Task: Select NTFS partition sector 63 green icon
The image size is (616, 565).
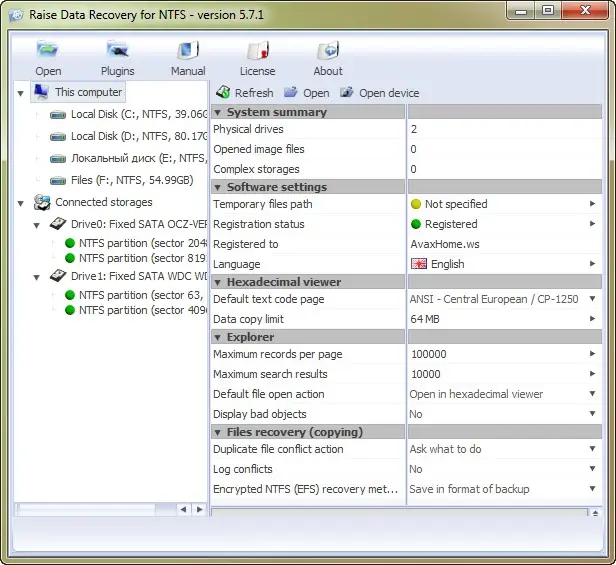Action: [x=70, y=295]
